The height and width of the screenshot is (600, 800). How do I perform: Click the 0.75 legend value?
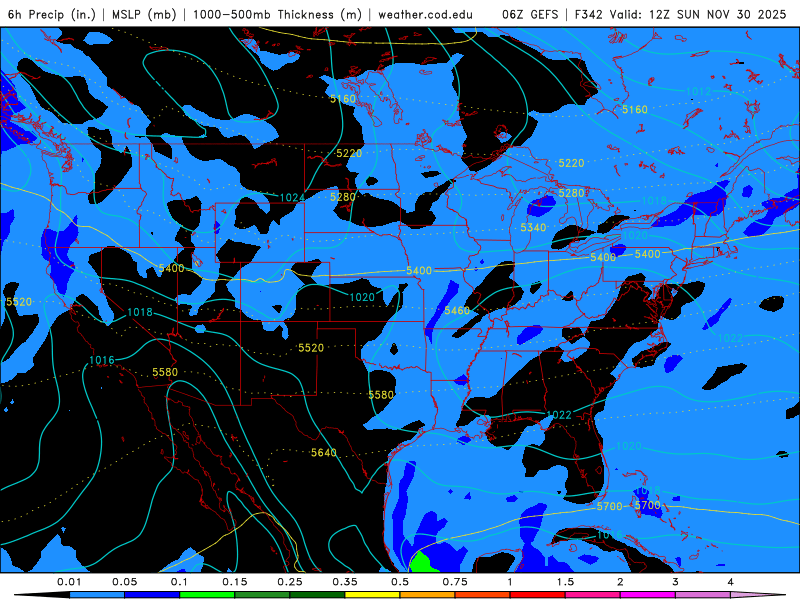[455, 582]
